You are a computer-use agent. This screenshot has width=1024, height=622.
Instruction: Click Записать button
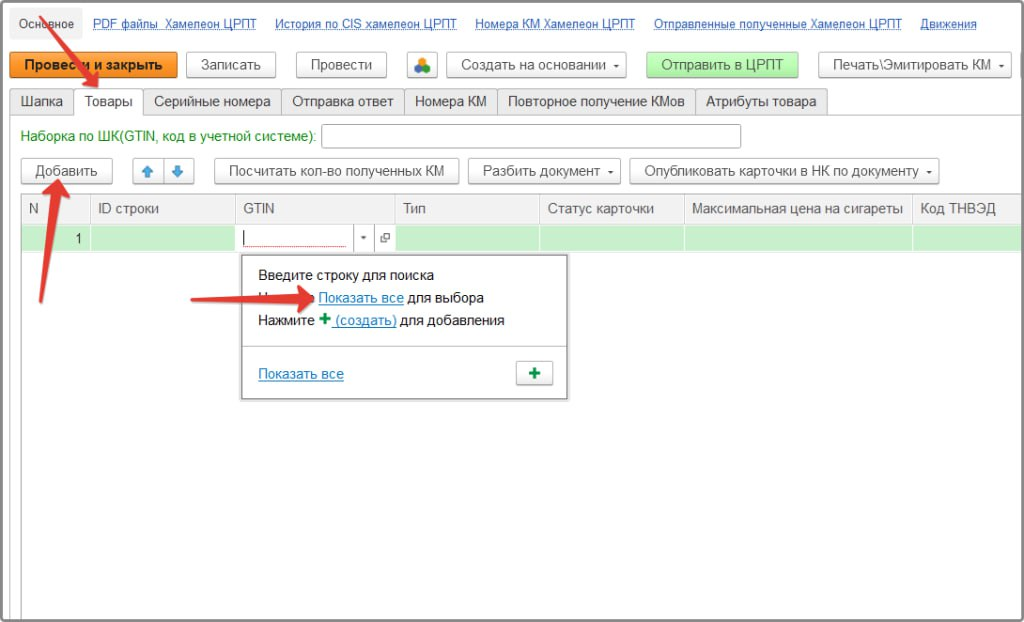[231, 65]
